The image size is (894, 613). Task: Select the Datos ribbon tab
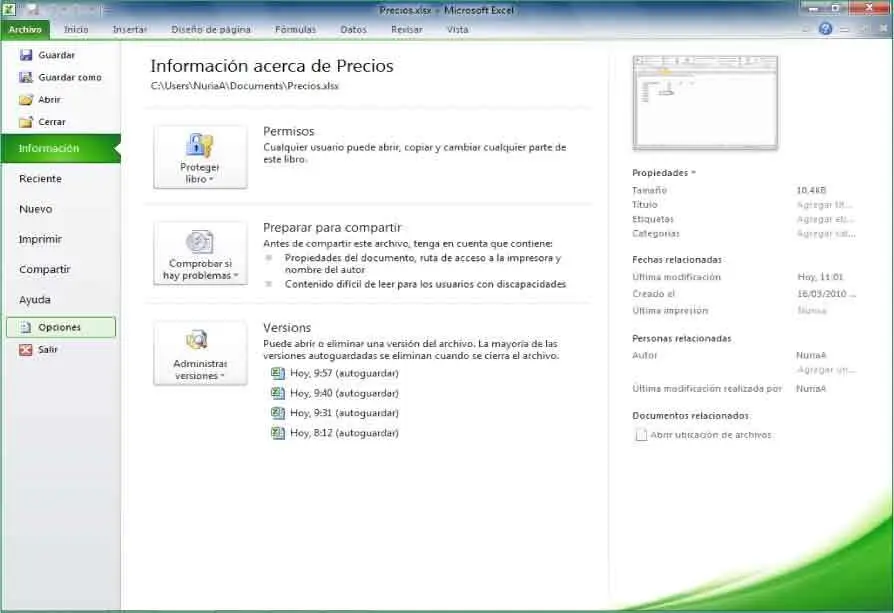(353, 30)
